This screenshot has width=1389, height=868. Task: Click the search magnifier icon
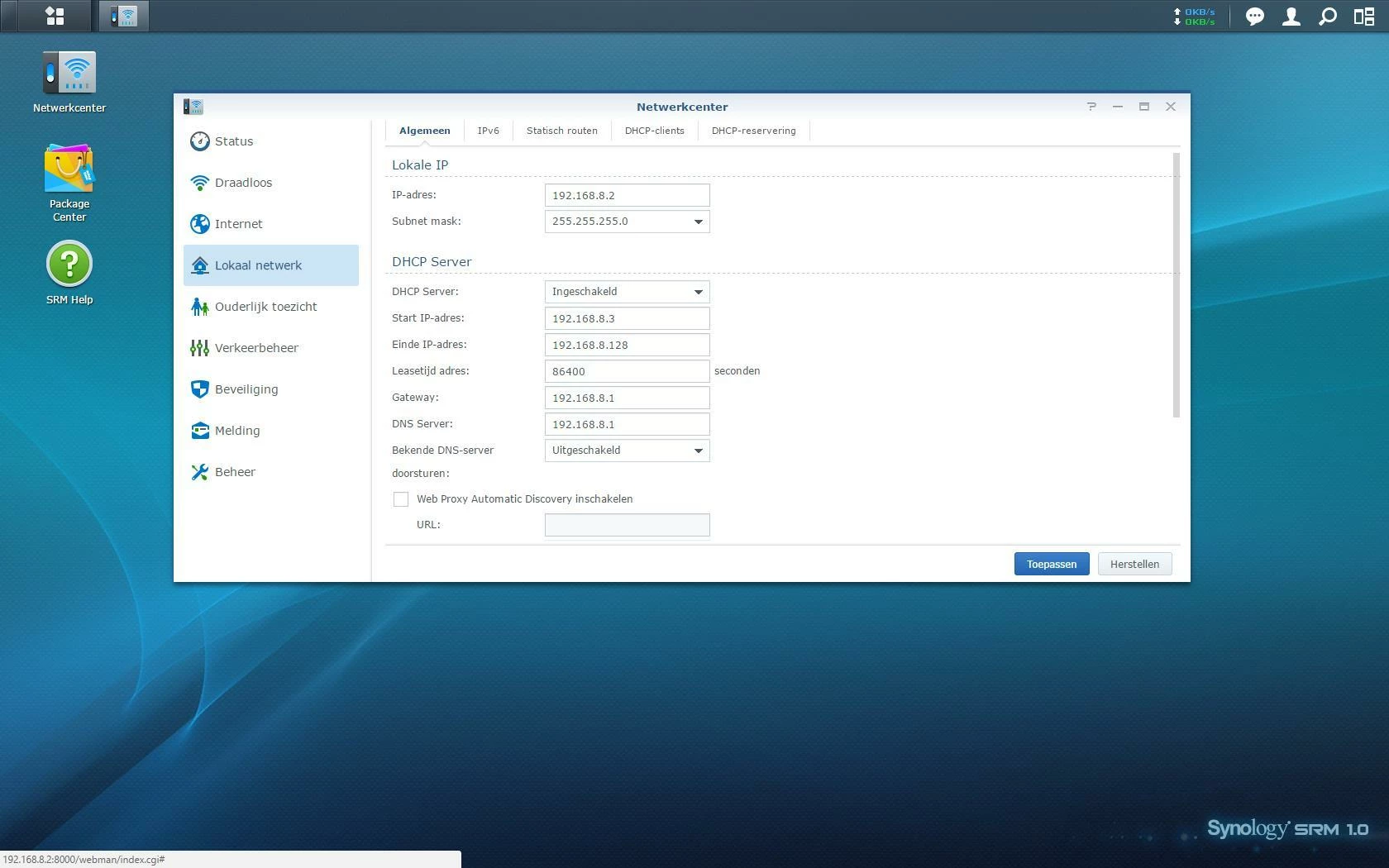[x=1327, y=17]
